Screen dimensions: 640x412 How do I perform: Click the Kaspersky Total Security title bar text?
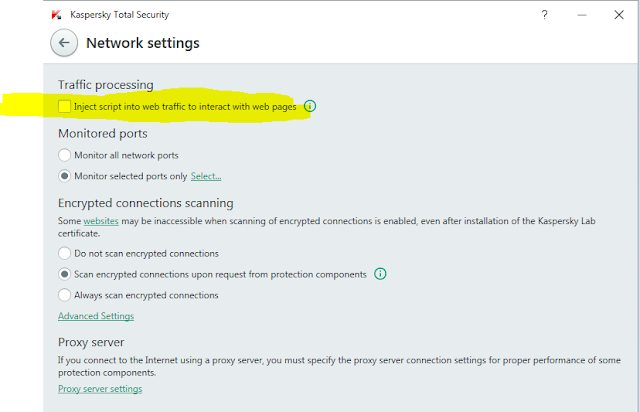point(117,15)
